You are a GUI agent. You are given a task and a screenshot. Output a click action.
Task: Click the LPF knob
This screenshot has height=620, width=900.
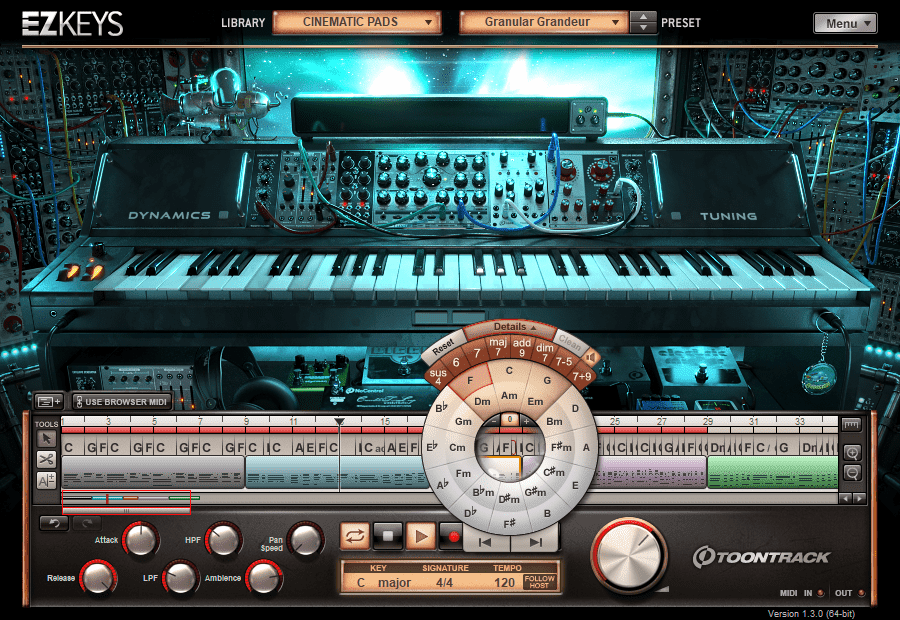(180, 578)
